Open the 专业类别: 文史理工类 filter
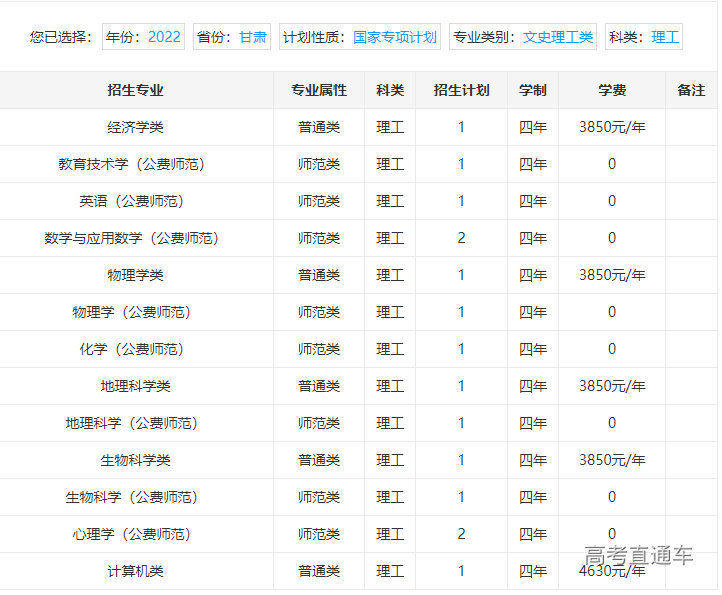Screen dimensions: 722x595 pos(522,37)
